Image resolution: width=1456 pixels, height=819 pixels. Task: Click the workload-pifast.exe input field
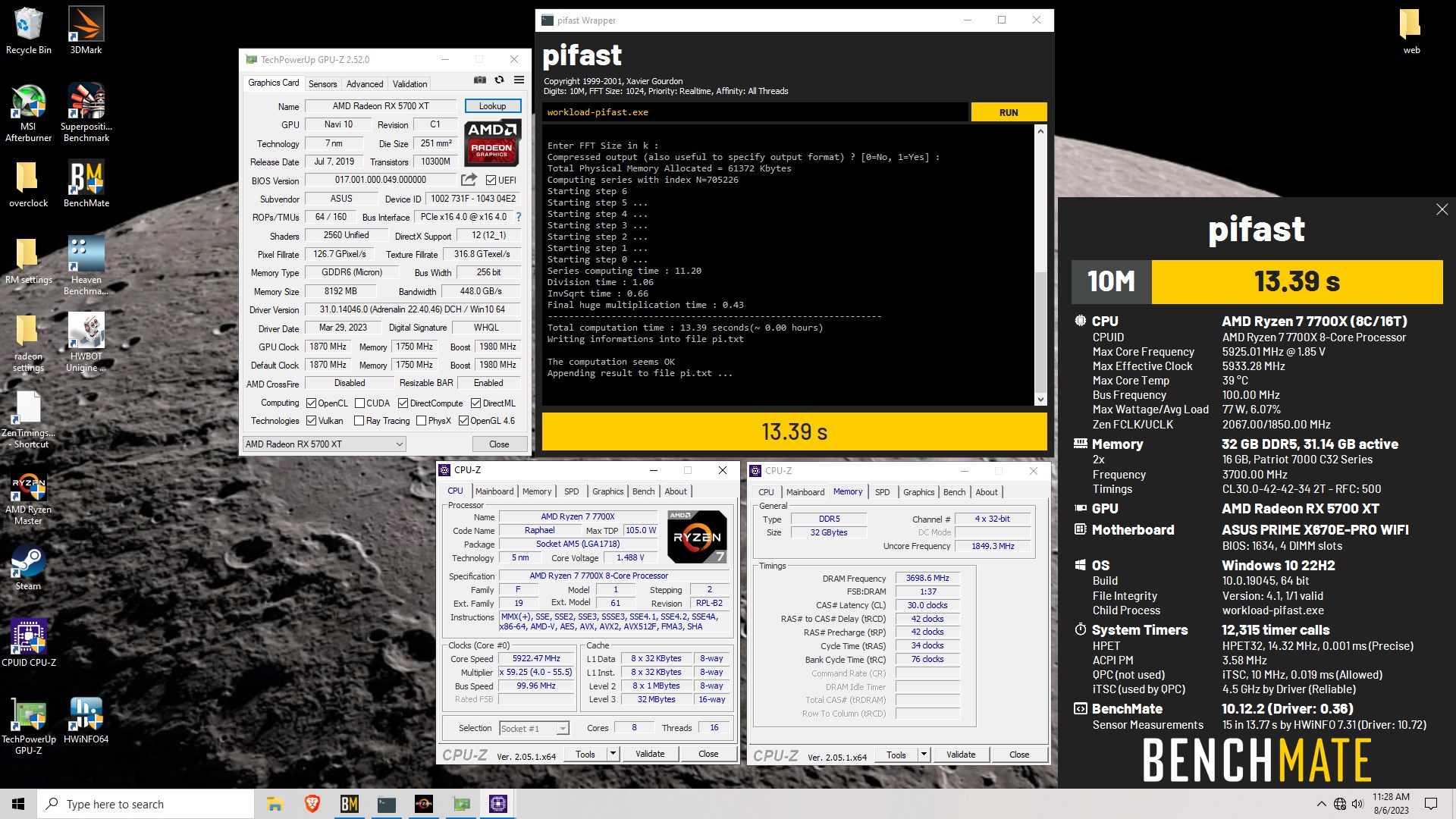click(x=755, y=112)
